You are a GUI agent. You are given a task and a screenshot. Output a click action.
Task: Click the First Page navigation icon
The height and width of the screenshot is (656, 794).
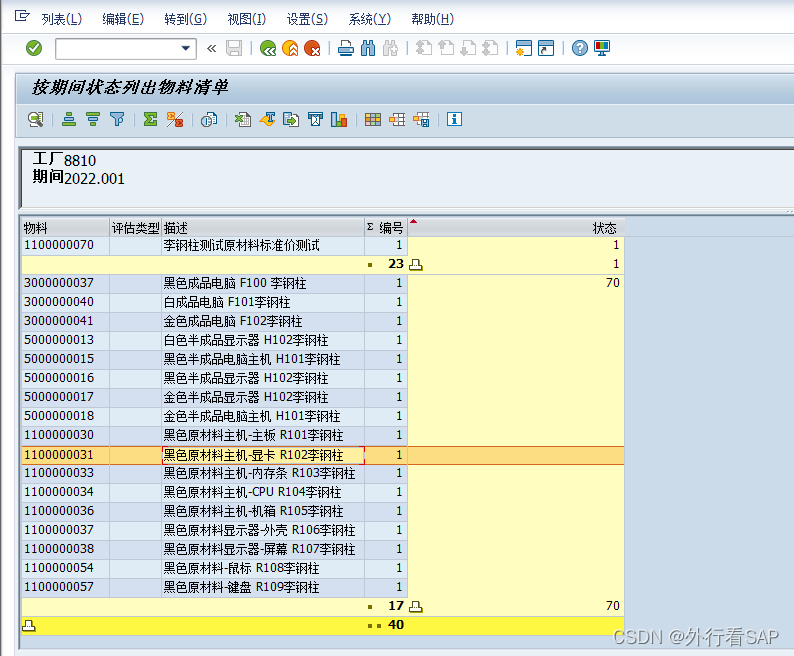tap(423, 49)
